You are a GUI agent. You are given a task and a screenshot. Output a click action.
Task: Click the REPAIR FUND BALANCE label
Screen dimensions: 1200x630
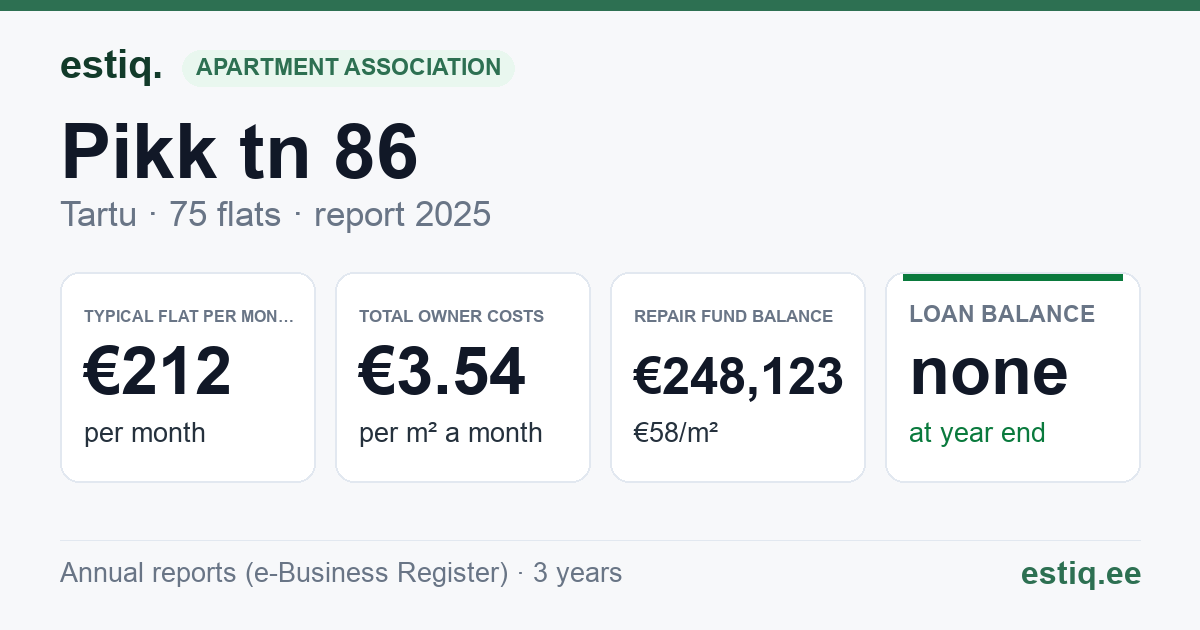pos(733,316)
